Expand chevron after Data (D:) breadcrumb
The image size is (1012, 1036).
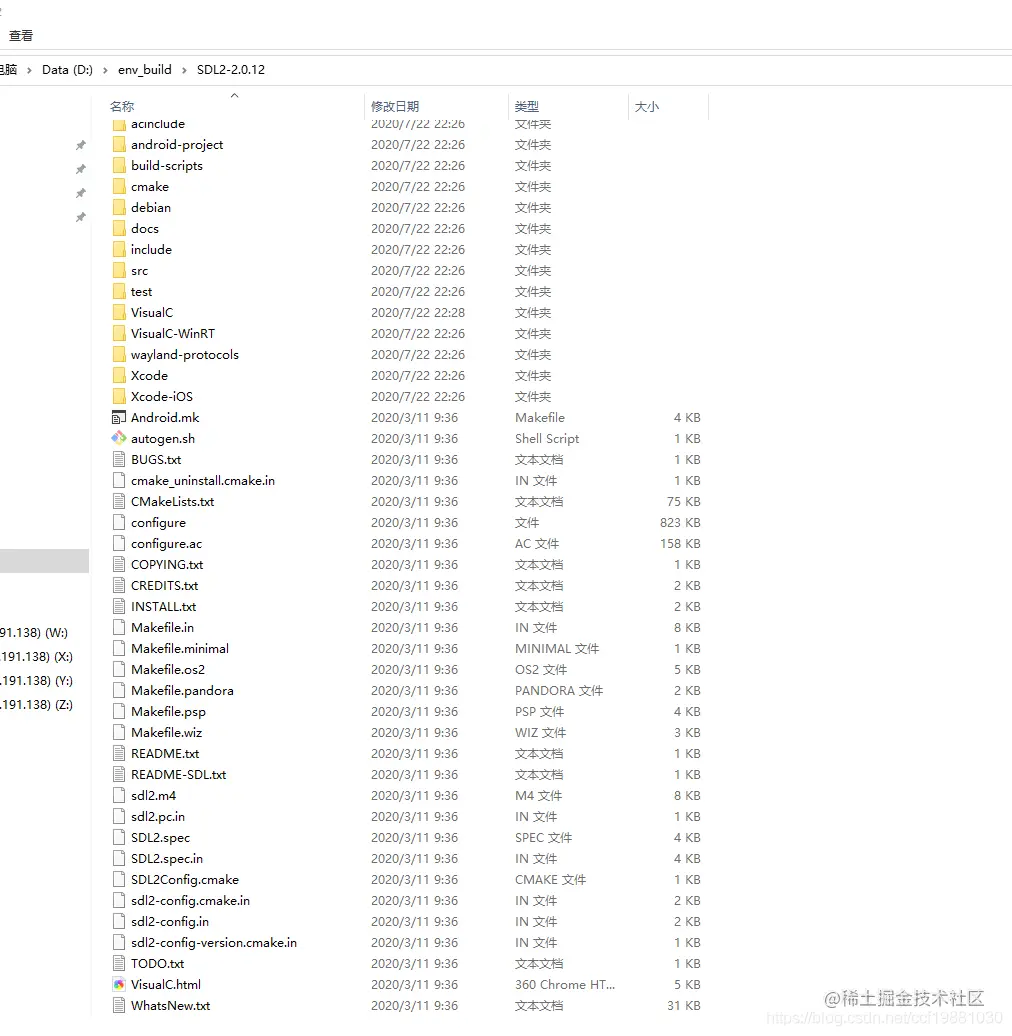pyautogui.click(x=105, y=70)
